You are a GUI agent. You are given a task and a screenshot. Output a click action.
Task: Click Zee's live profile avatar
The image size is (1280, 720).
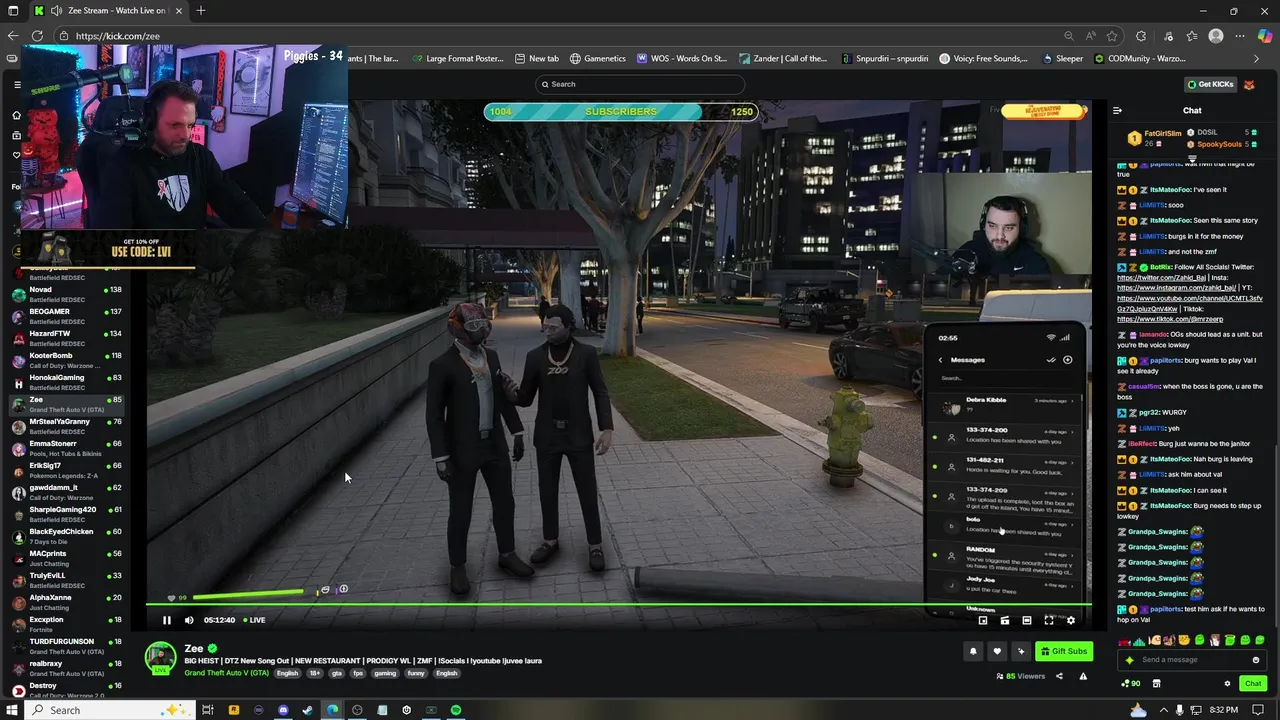[160, 658]
